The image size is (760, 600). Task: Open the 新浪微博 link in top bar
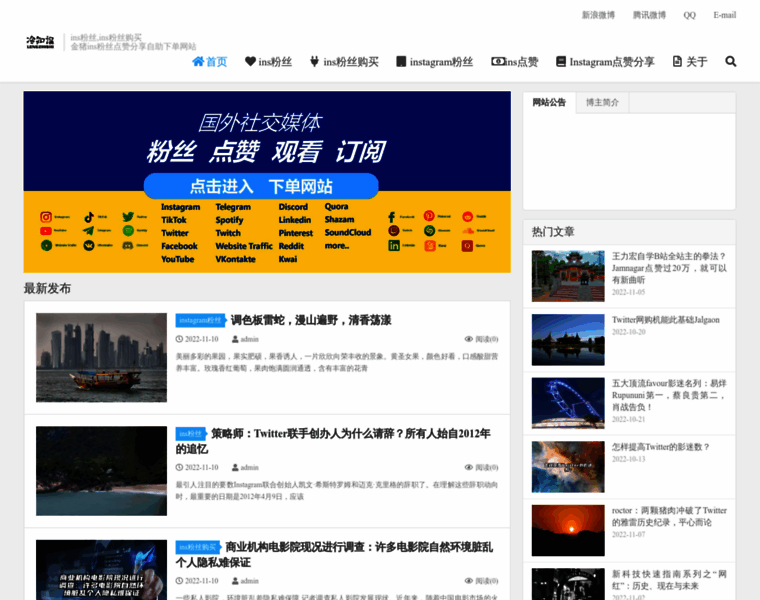pos(599,15)
